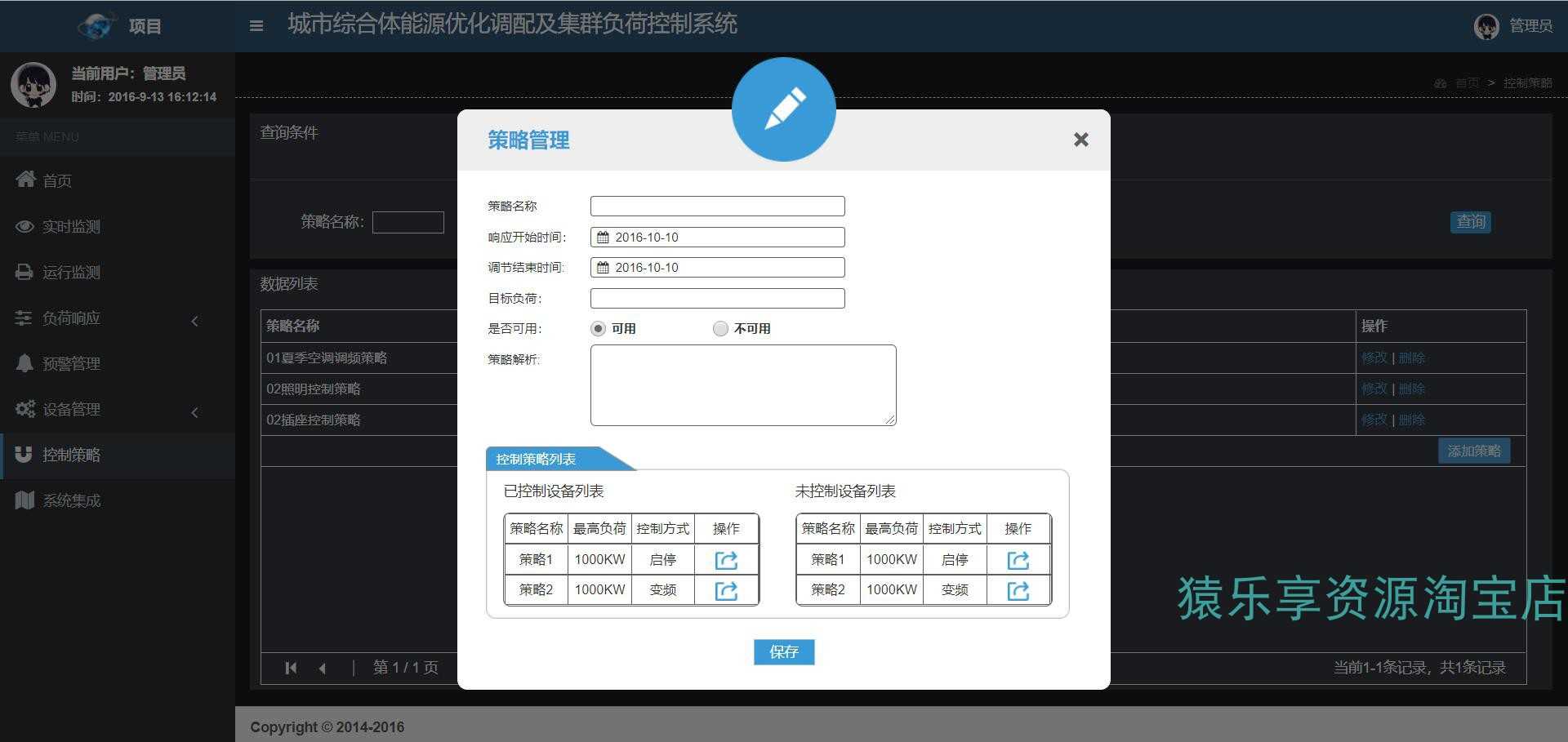Click 启停 cell in 已控制设备列表
The width and height of the screenshot is (1568, 742).
tap(663, 560)
